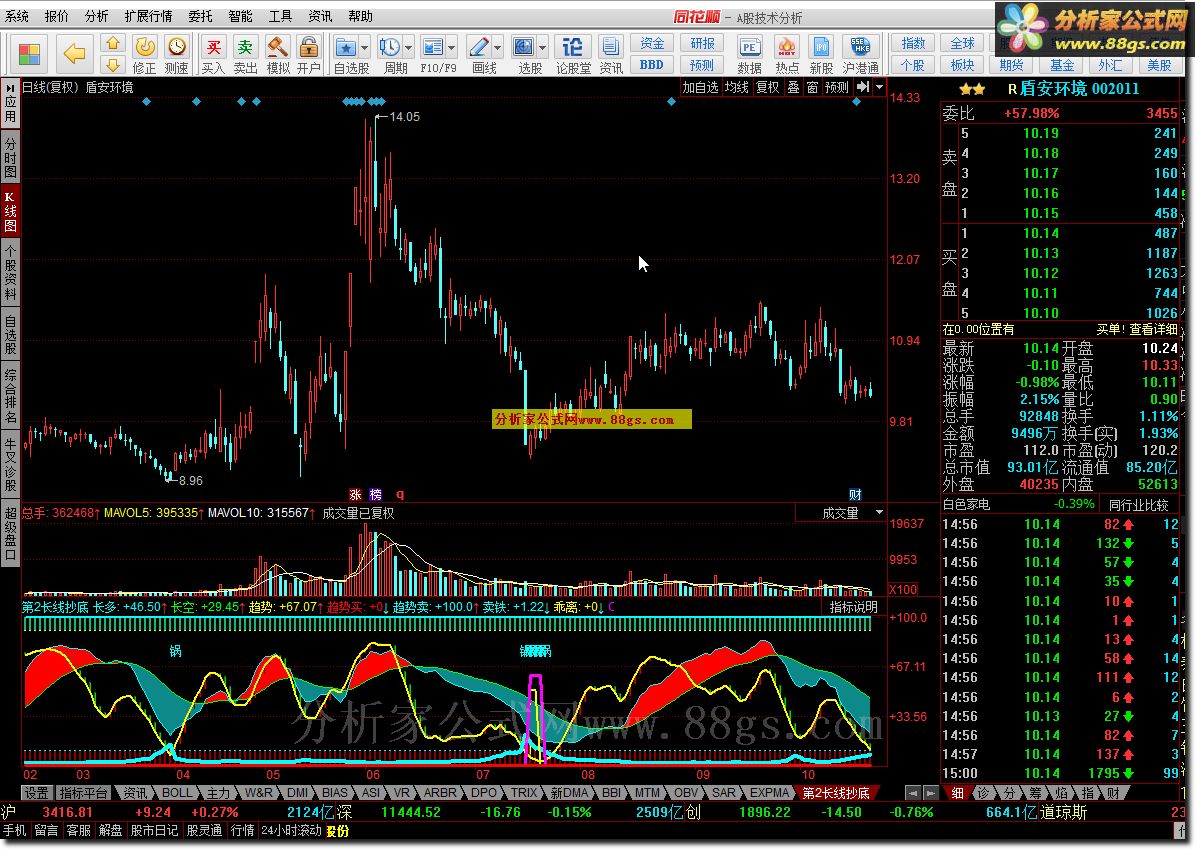
Task: Open the 扩展行情 menu
Action: (148, 16)
